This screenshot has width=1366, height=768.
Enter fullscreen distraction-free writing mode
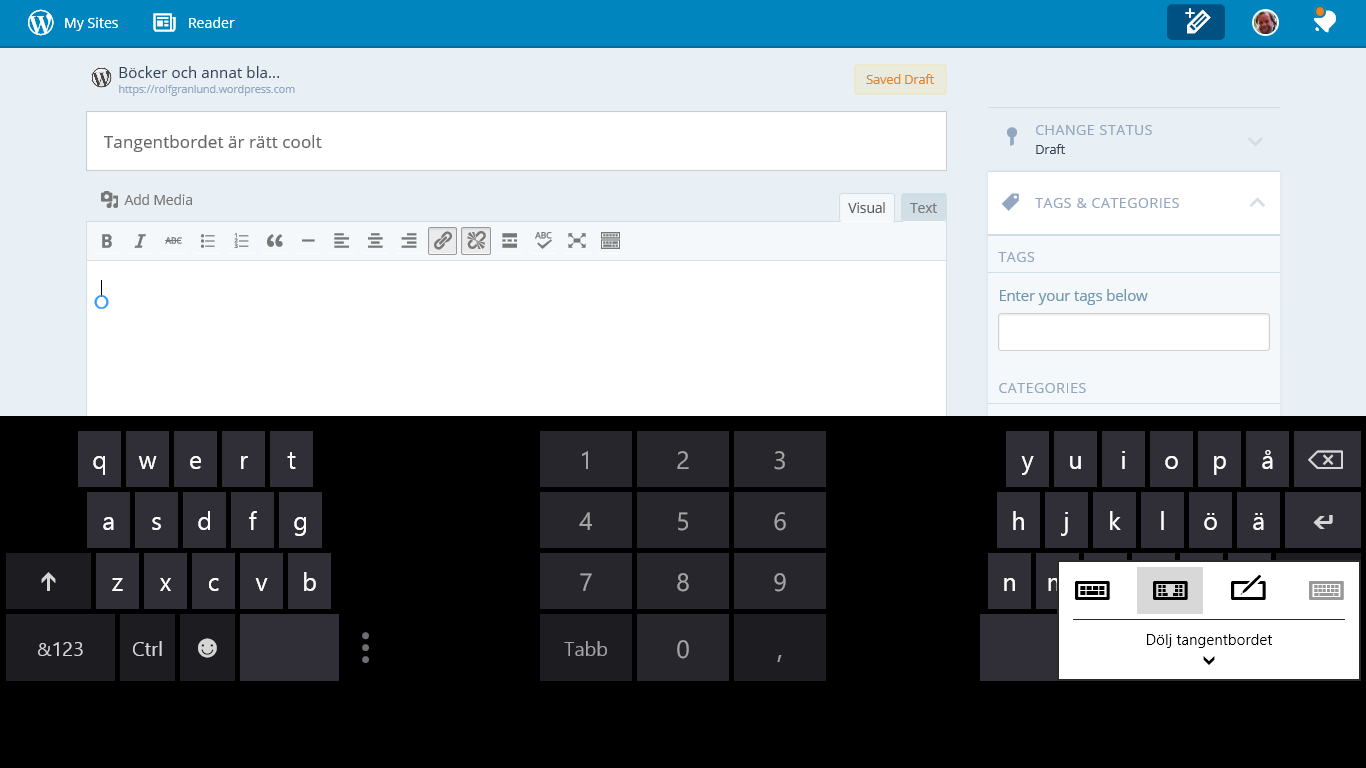(x=577, y=241)
